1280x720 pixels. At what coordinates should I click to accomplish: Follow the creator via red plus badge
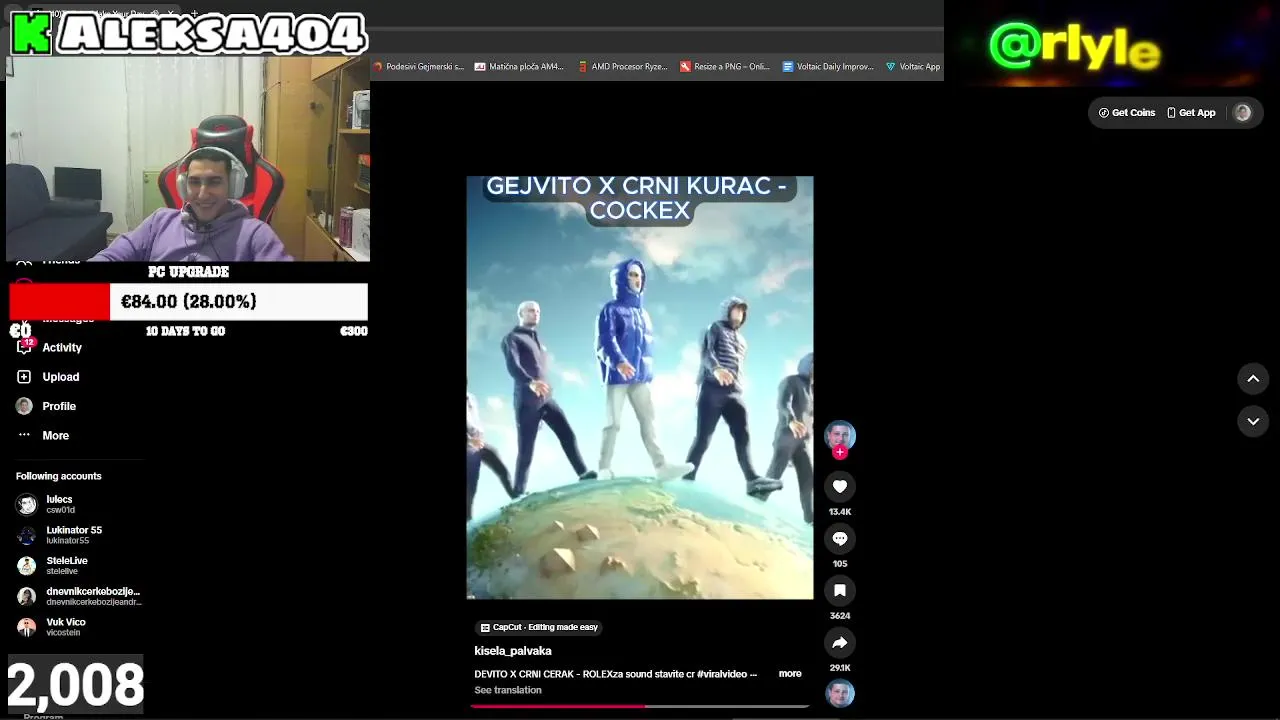(x=840, y=452)
